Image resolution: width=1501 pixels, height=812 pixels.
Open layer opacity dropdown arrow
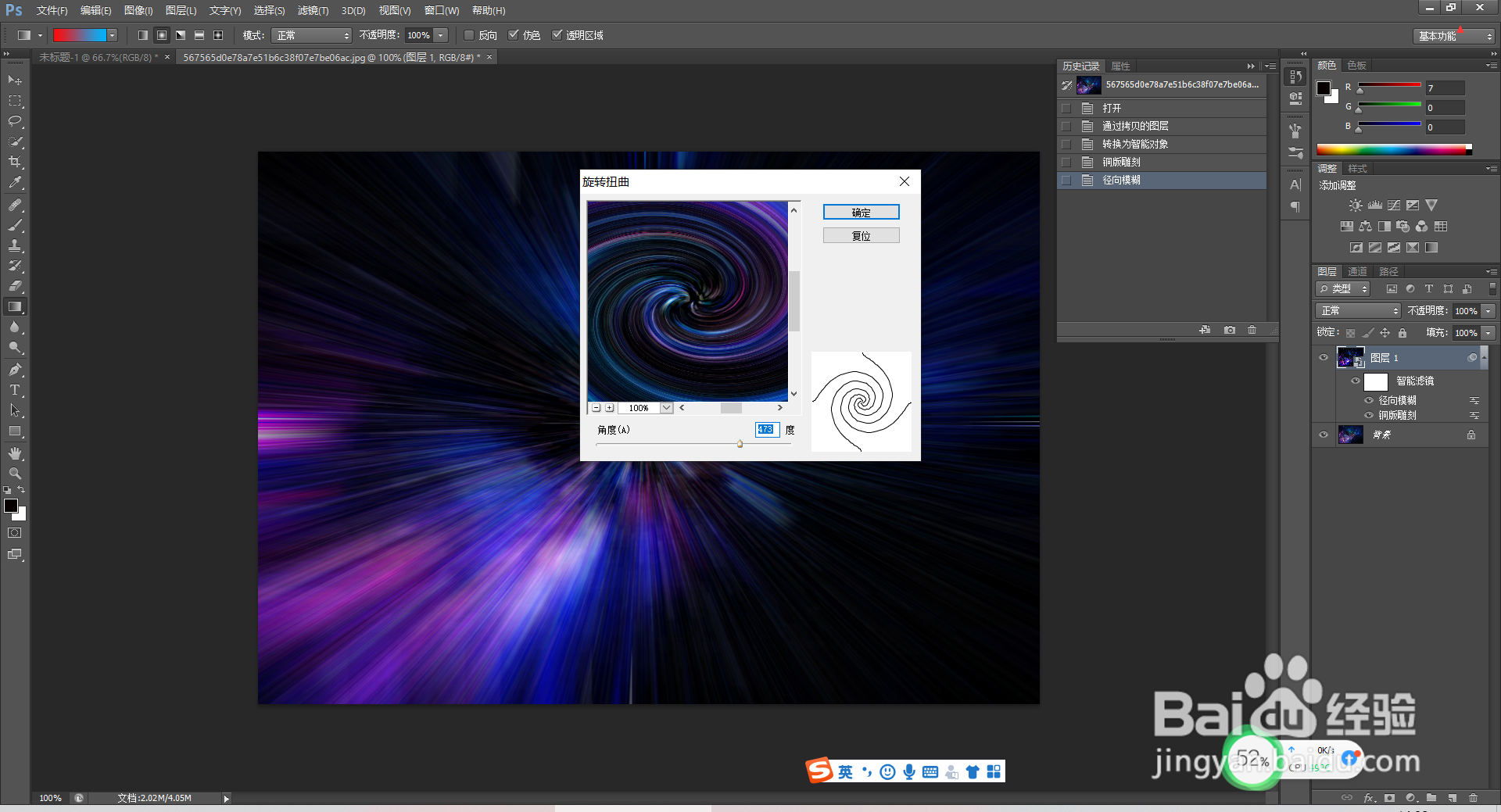(x=1488, y=311)
